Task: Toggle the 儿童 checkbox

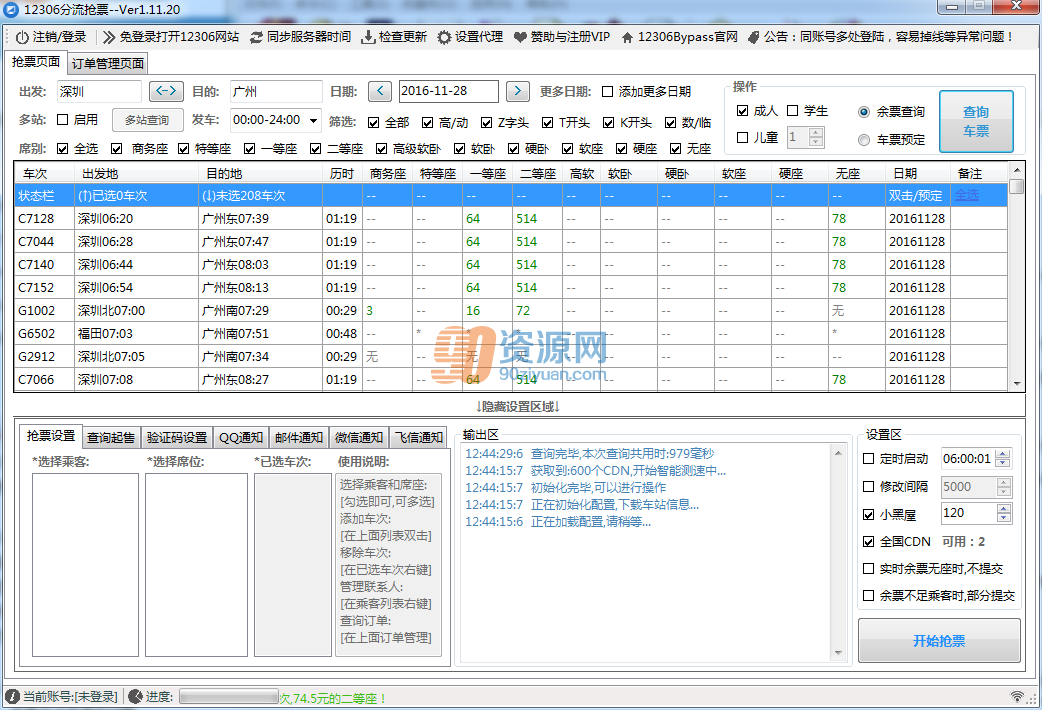Action: point(743,138)
